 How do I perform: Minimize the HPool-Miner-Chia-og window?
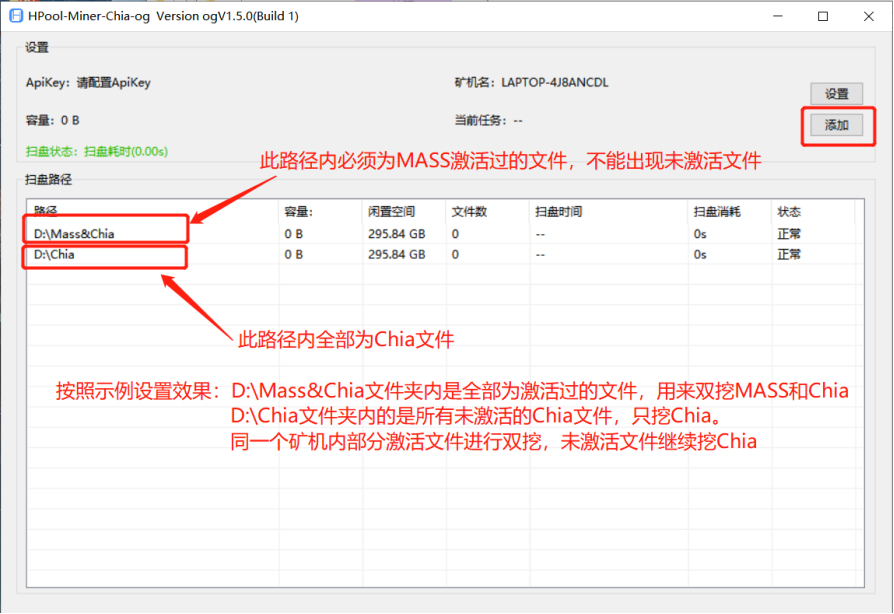tap(776, 16)
